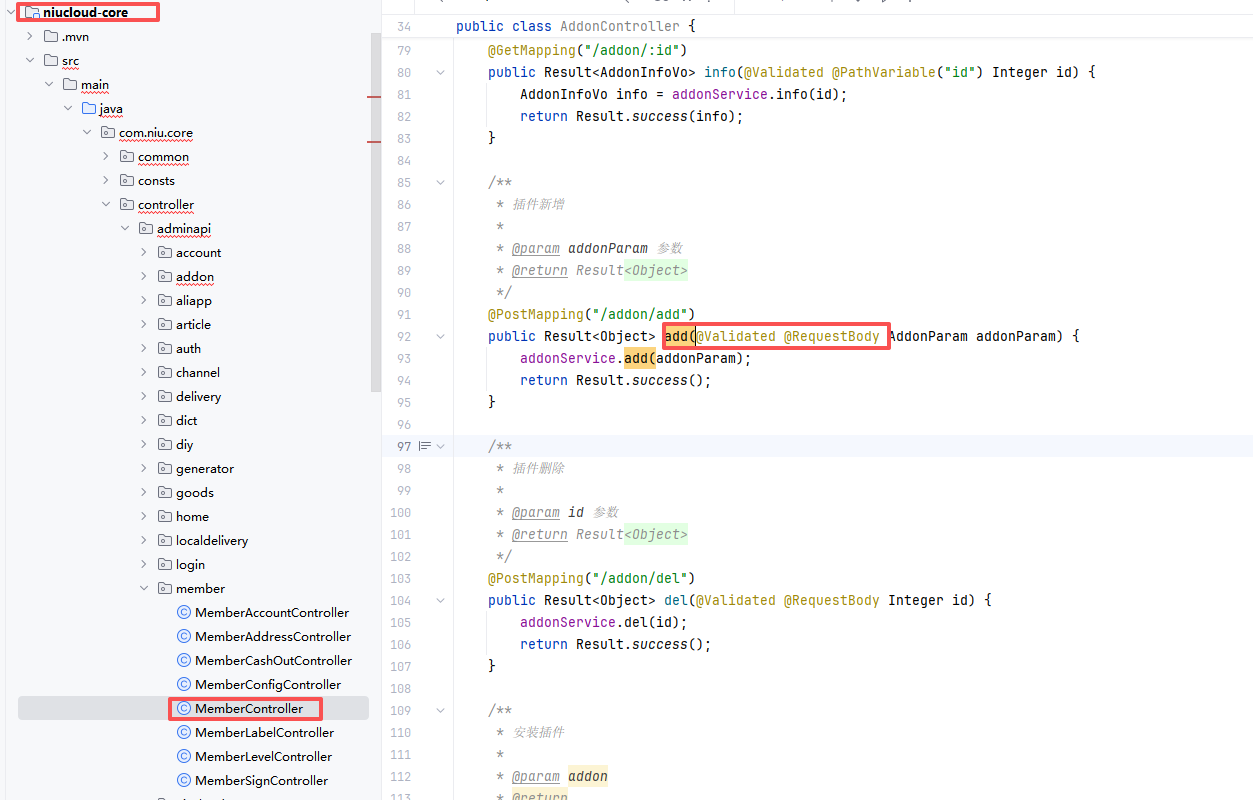Click the addon package icon
The image size is (1253, 800).
(x=165, y=277)
